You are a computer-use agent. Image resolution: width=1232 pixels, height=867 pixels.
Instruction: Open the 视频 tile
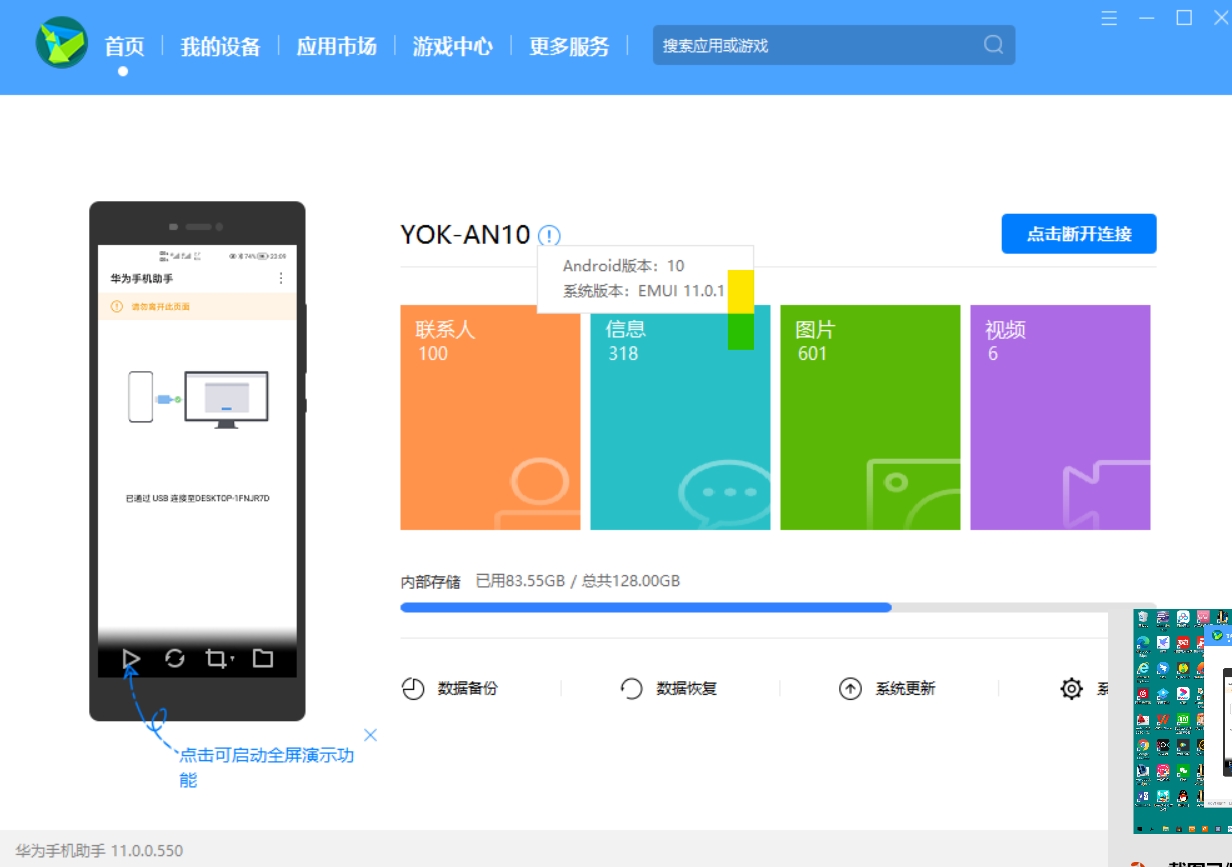coord(1060,417)
